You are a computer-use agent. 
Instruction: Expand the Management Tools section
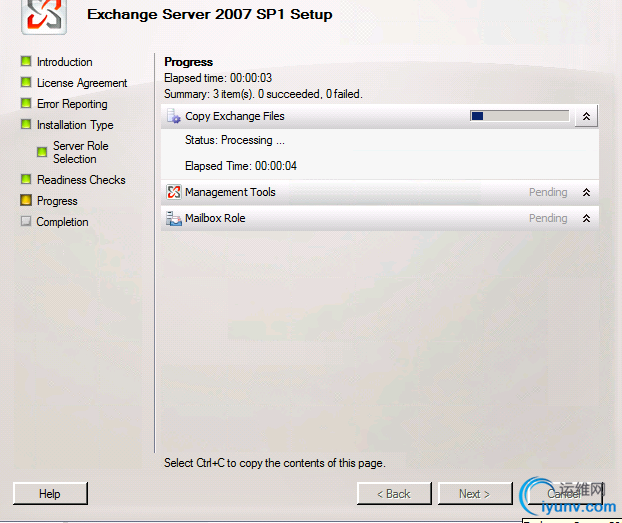[586, 192]
